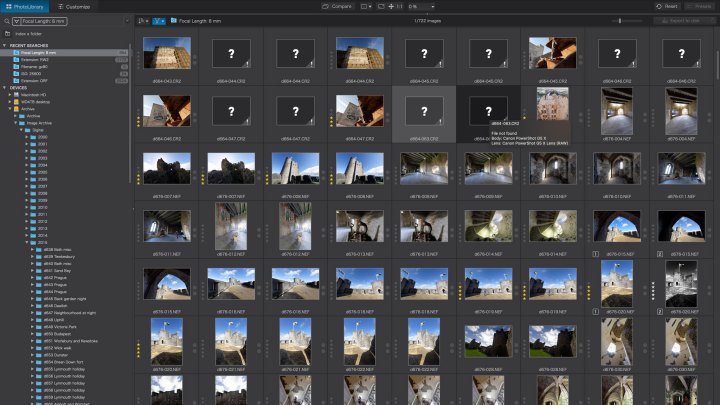Open the zoom percentage dropdown
Screen dimensions: 720x405
[421, 6]
